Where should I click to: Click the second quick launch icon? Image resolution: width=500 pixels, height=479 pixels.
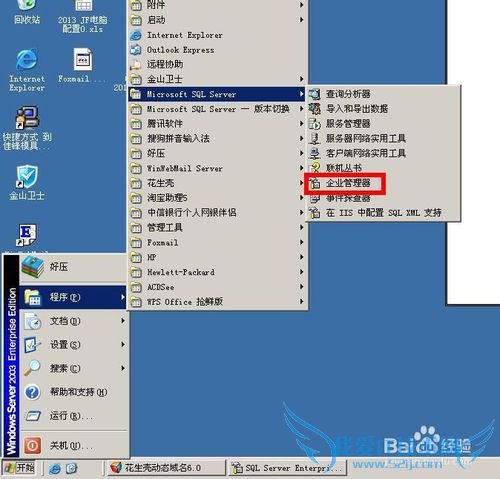coord(71,468)
